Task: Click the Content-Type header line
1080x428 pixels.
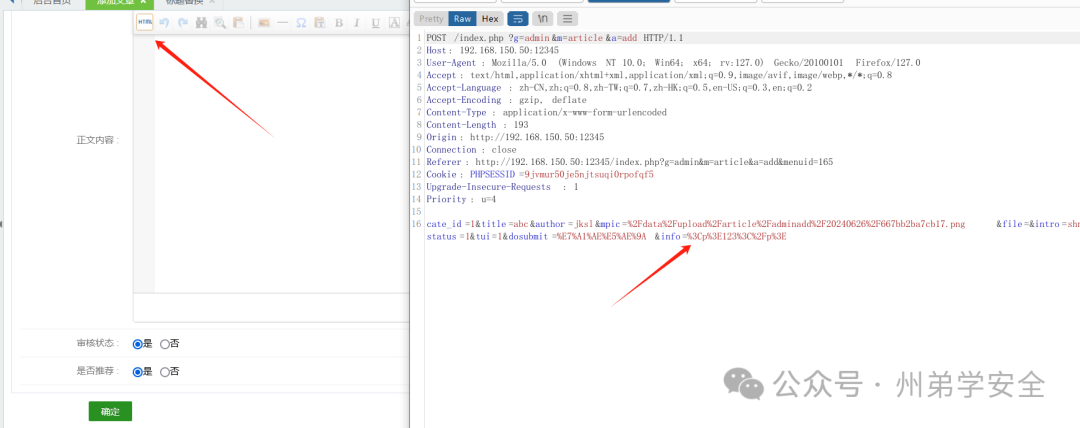Action: pyautogui.click(x=546, y=112)
